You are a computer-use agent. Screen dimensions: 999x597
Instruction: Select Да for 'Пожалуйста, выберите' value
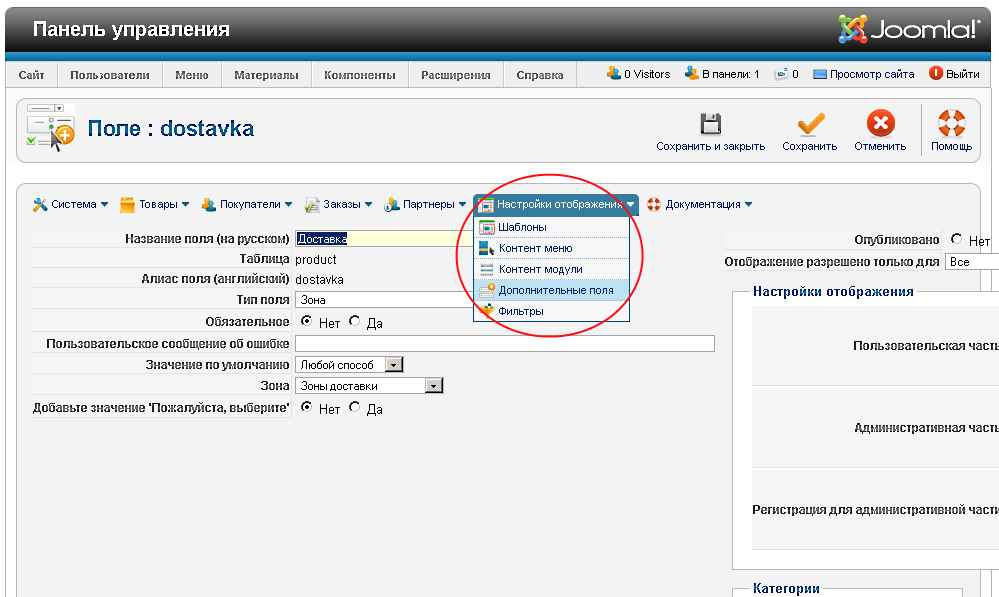click(x=354, y=406)
